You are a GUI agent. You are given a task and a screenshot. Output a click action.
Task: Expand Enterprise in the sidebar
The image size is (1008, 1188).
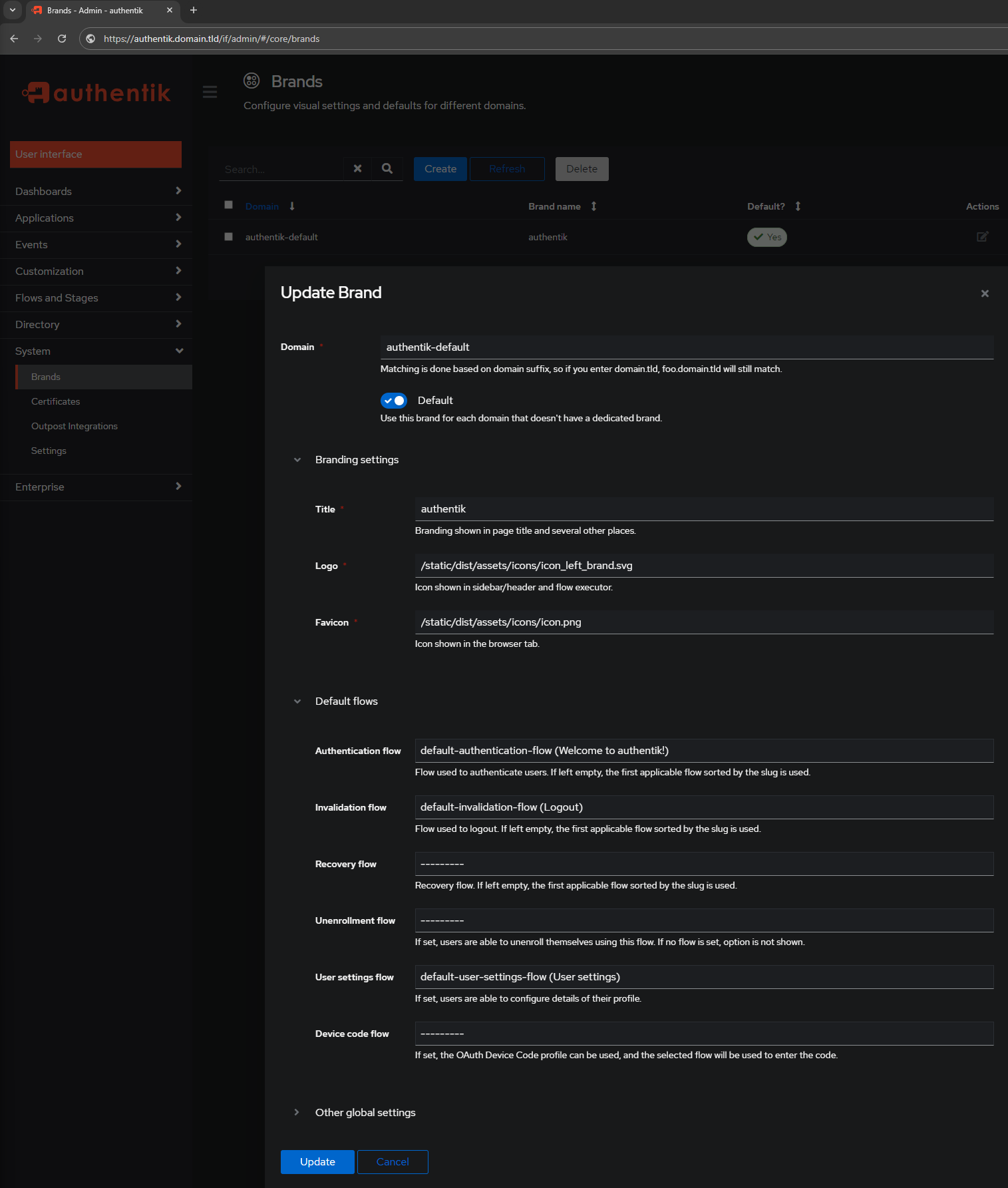click(96, 487)
